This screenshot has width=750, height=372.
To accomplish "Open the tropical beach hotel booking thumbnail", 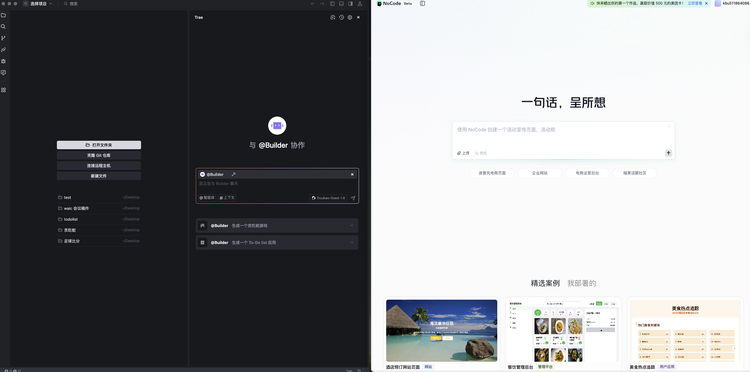I will (x=441, y=330).
